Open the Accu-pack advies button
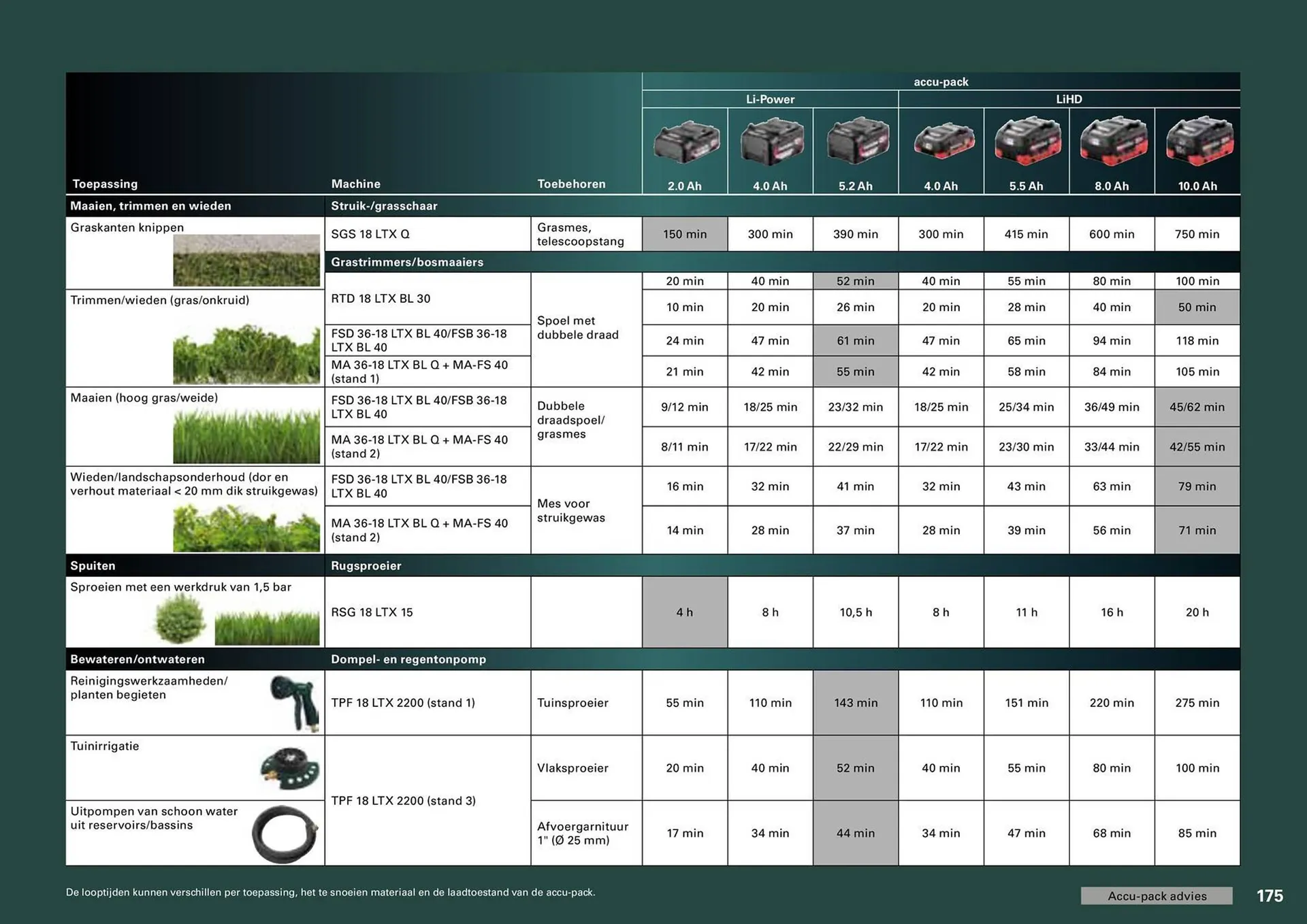Image resolution: width=1307 pixels, height=924 pixels. point(1157,896)
